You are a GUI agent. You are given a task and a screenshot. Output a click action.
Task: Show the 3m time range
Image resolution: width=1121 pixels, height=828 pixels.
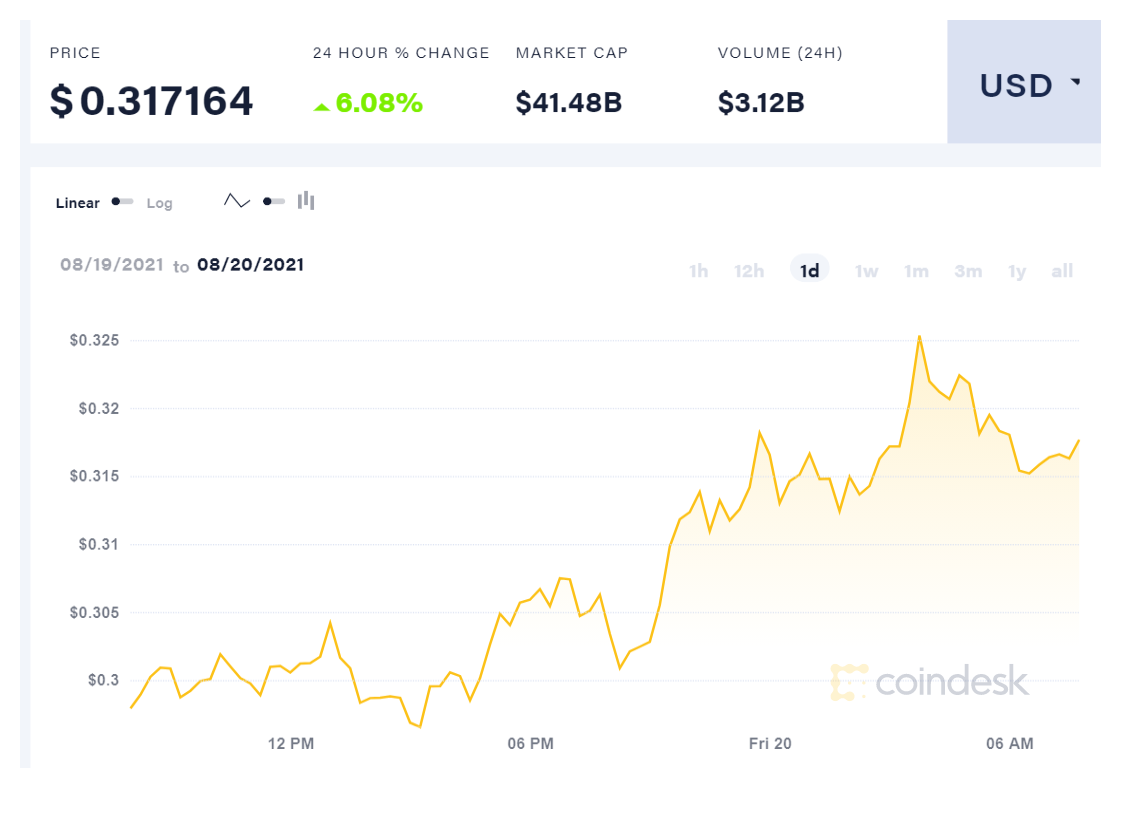tap(968, 271)
